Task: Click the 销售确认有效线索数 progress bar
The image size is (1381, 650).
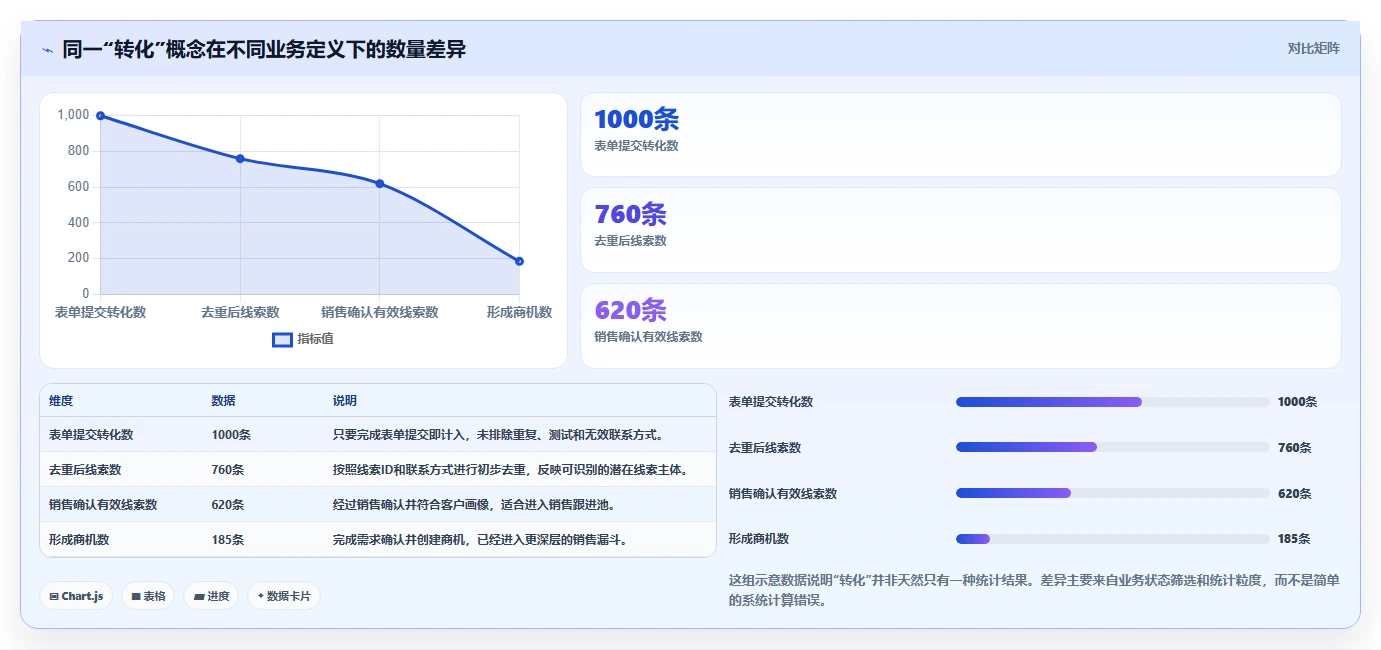Action: coord(1113,493)
